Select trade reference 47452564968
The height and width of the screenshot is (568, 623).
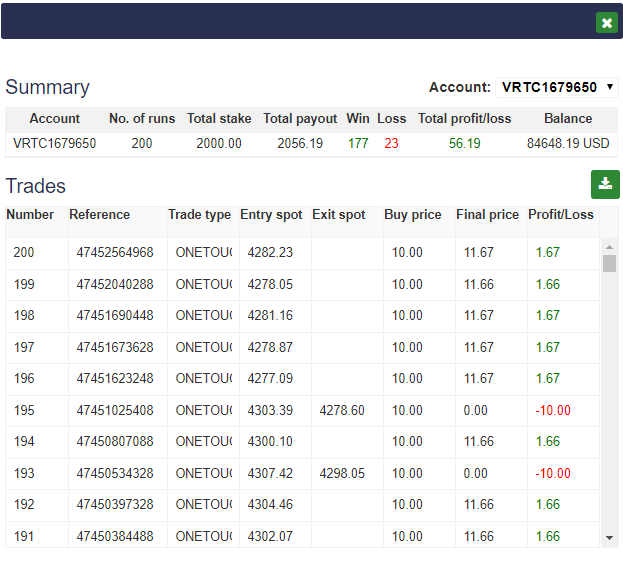(115, 253)
